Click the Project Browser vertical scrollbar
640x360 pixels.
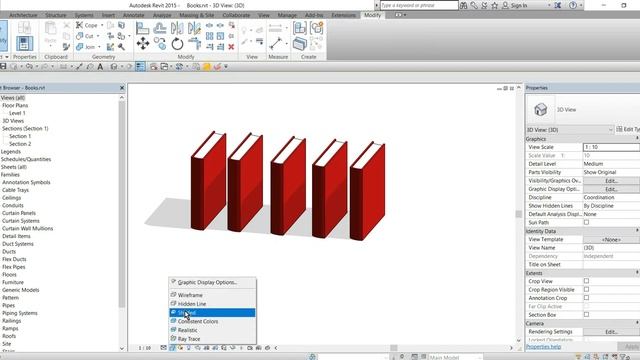pyautogui.click(x=122, y=204)
